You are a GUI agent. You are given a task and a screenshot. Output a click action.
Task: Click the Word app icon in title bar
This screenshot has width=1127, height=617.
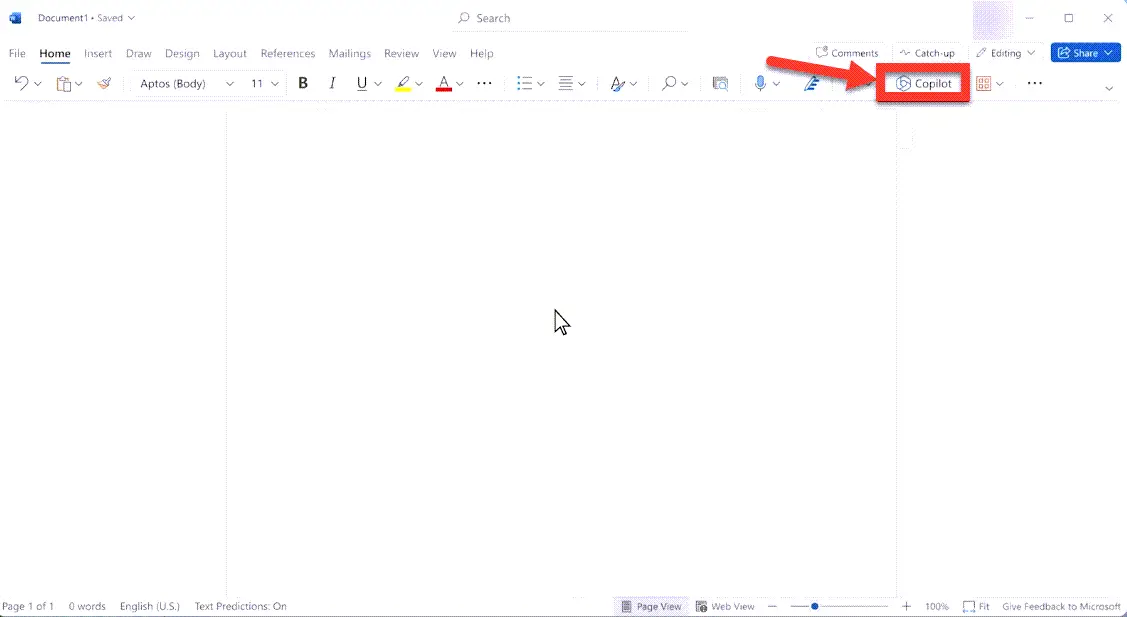click(x=15, y=18)
